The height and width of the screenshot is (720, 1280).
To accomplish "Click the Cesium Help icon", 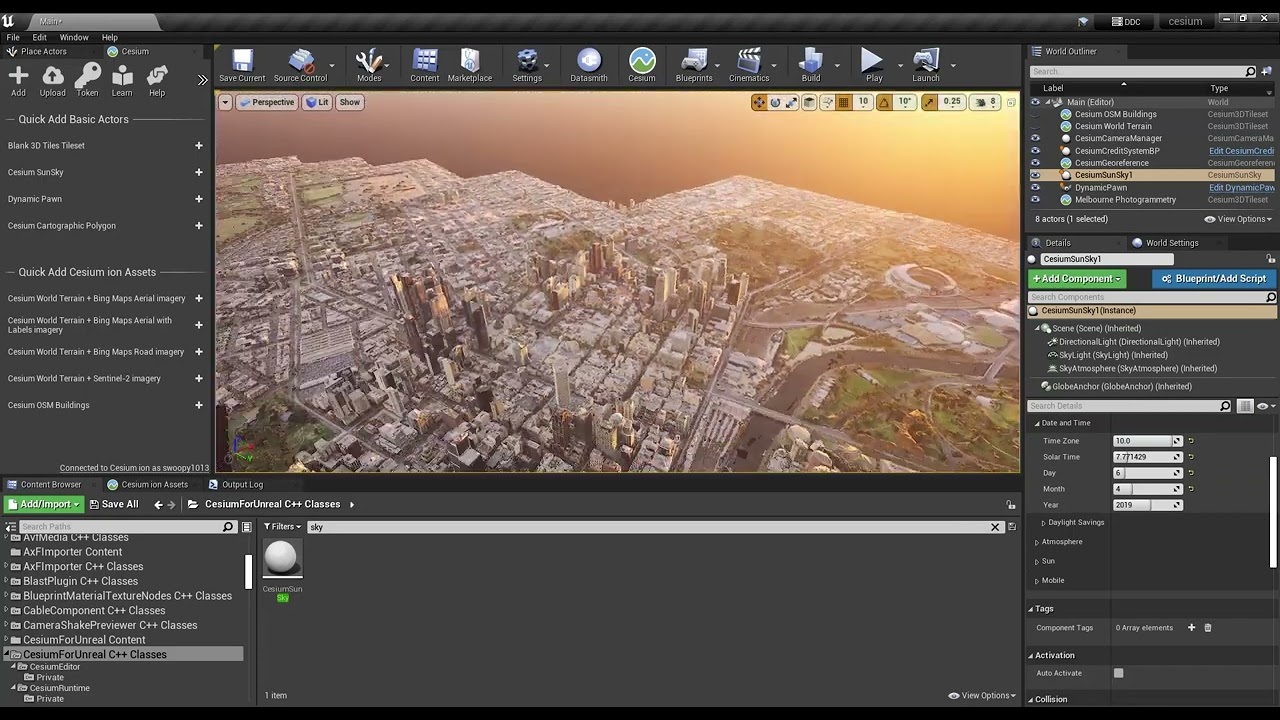I will [x=157, y=81].
